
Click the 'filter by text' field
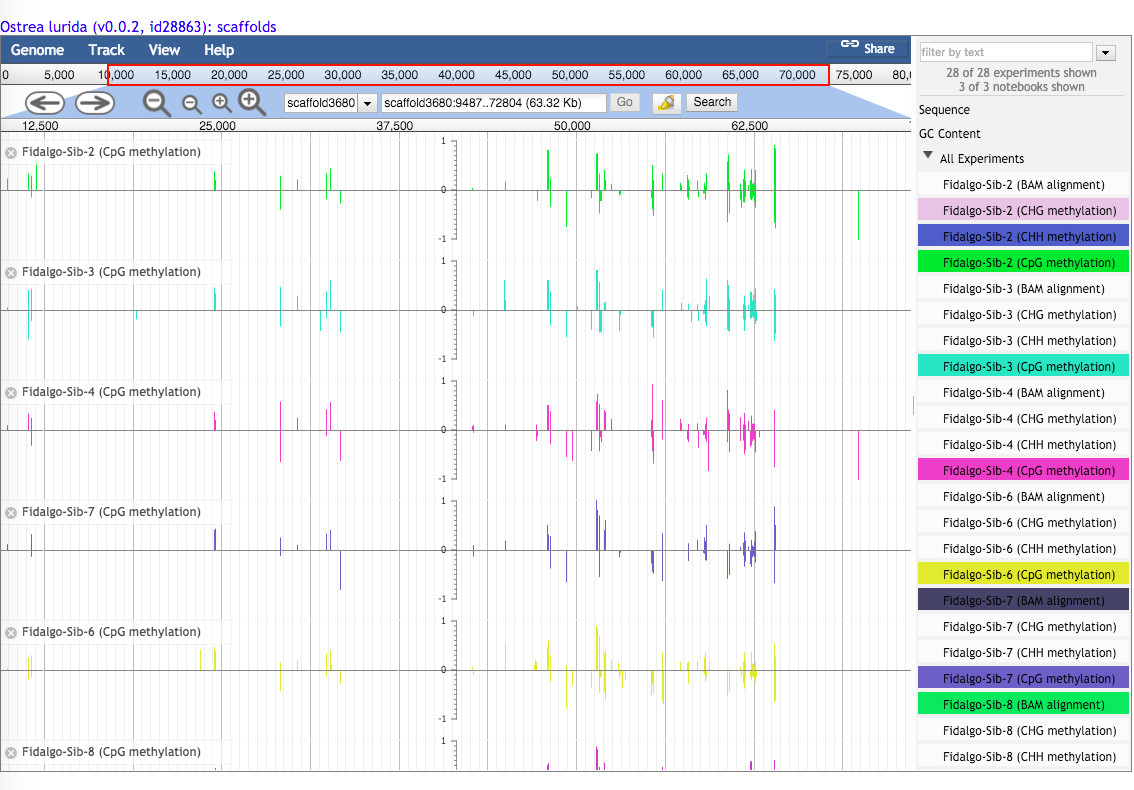click(x=1006, y=52)
